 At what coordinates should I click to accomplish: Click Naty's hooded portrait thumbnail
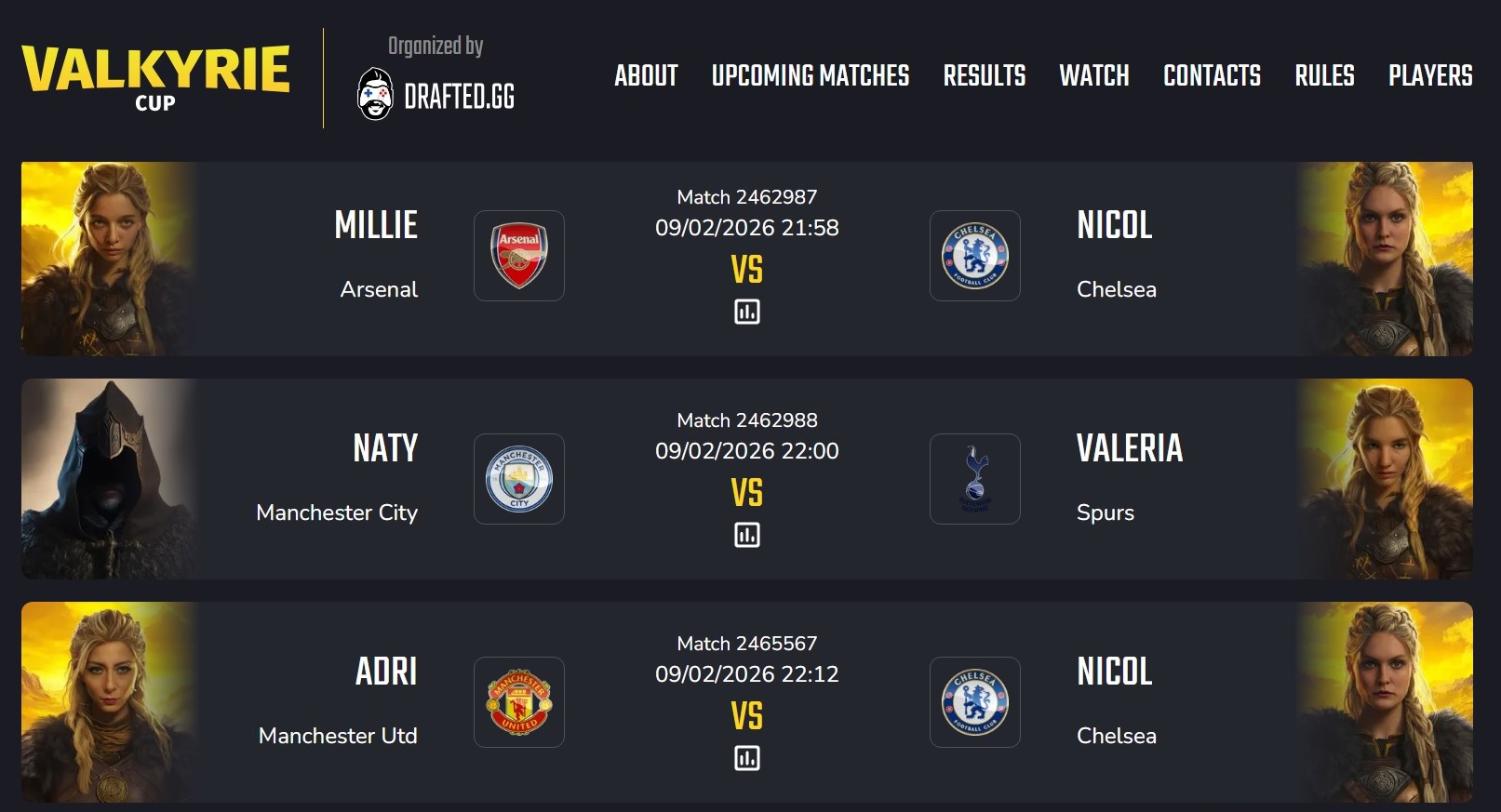[109, 479]
